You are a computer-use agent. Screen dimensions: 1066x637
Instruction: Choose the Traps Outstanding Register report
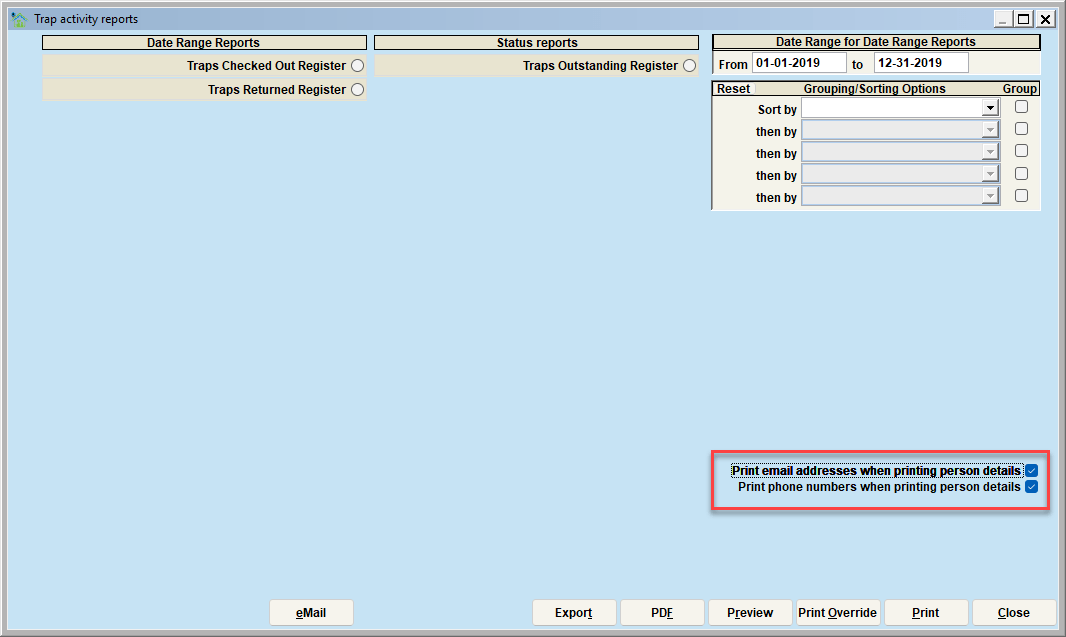coord(689,65)
